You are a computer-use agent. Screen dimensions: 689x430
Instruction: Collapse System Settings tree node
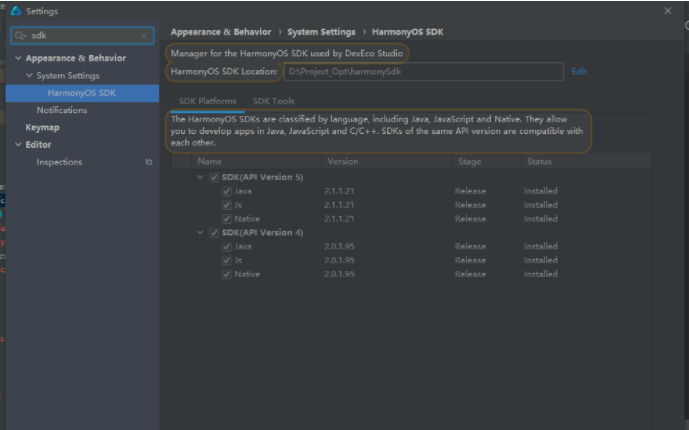29,76
